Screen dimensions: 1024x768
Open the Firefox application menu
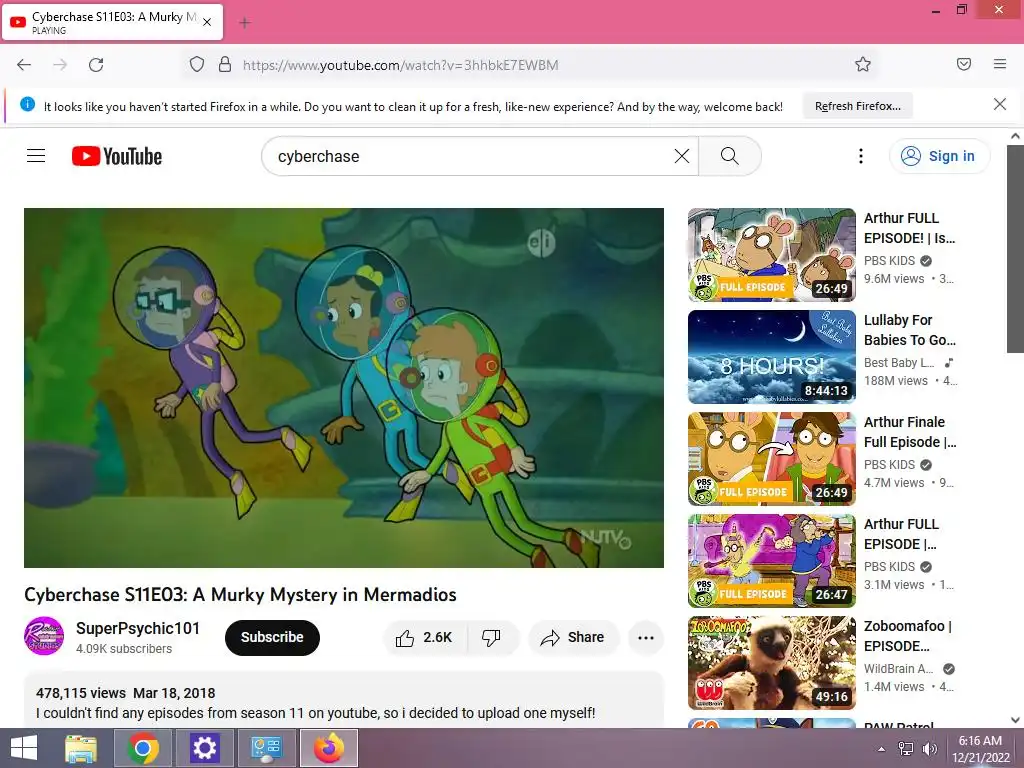tap(1000, 64)
